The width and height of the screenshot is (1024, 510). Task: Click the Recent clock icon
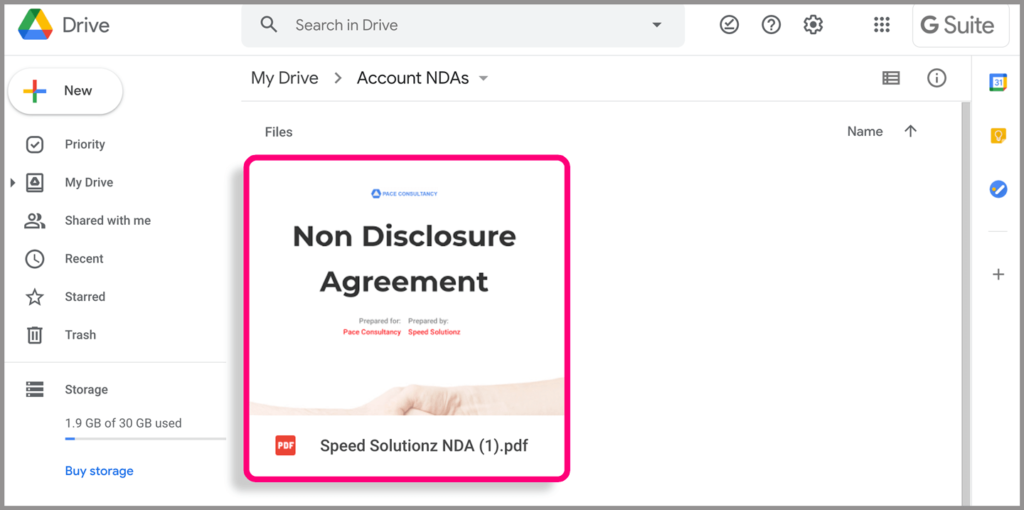35,259
